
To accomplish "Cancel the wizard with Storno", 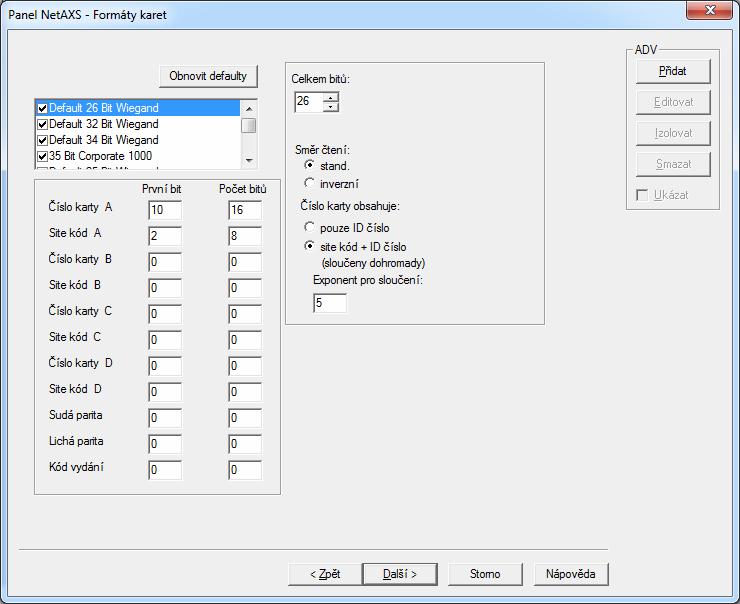I will tap(485, 574).
